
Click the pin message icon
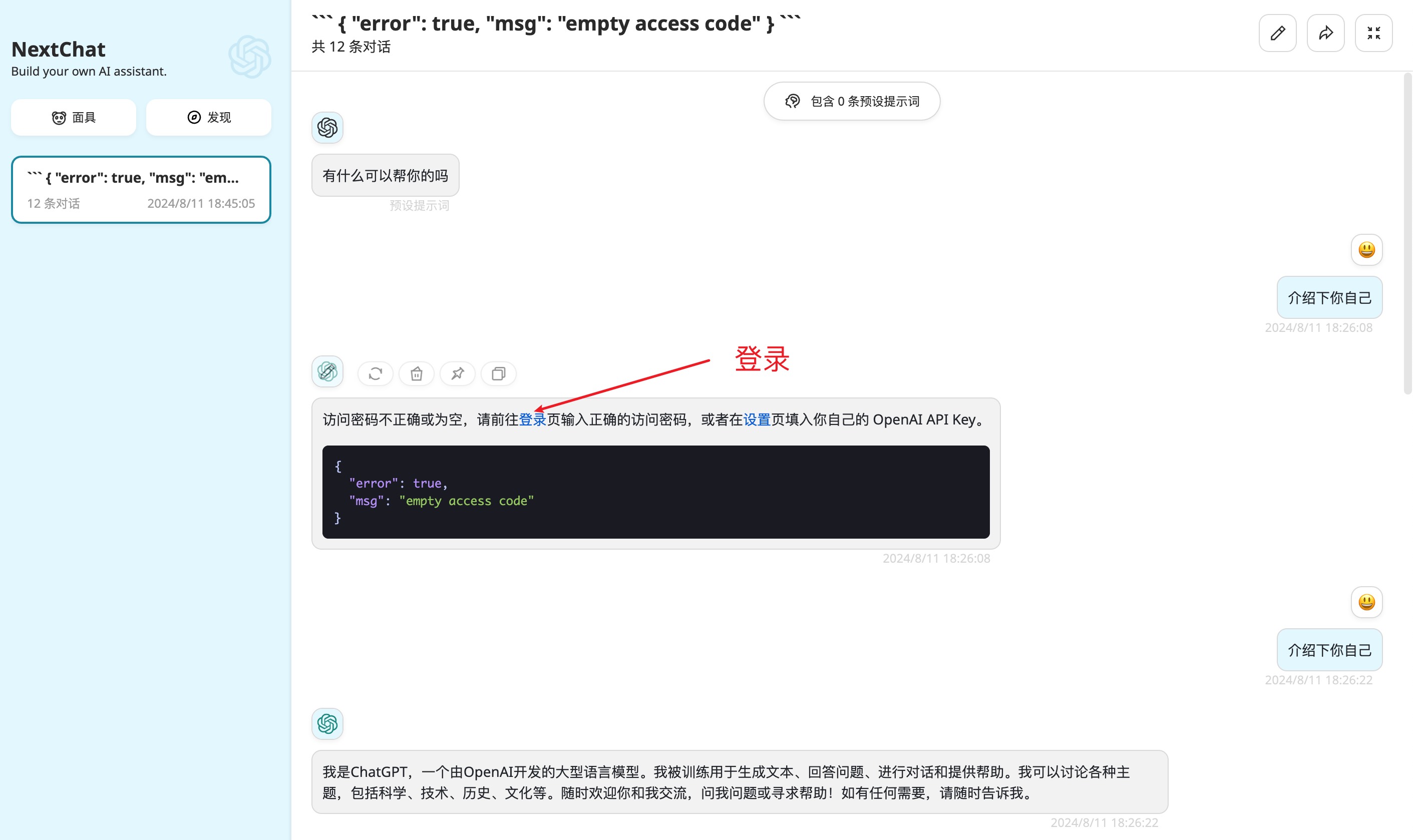click(x=458, y=373)
